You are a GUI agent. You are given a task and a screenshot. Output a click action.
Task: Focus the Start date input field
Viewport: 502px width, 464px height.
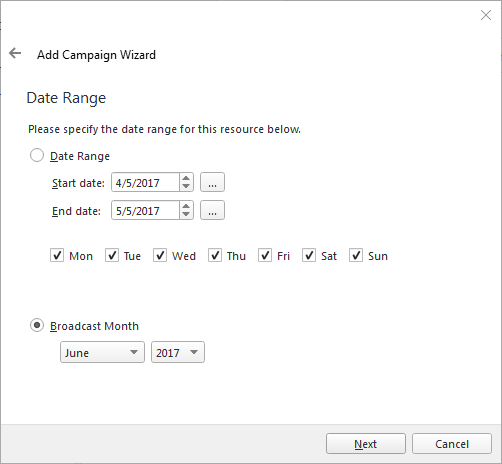coord(146,182)
